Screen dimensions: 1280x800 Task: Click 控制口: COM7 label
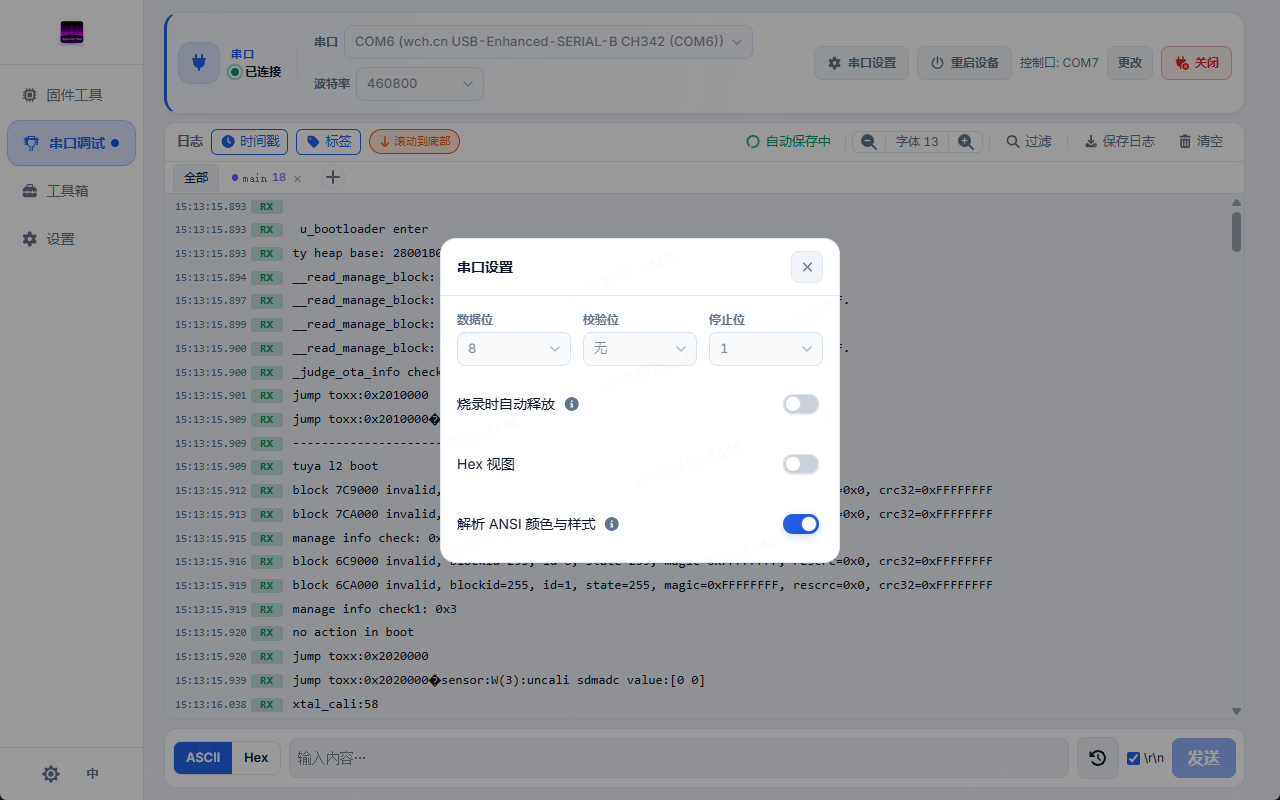click(1059, 62)
